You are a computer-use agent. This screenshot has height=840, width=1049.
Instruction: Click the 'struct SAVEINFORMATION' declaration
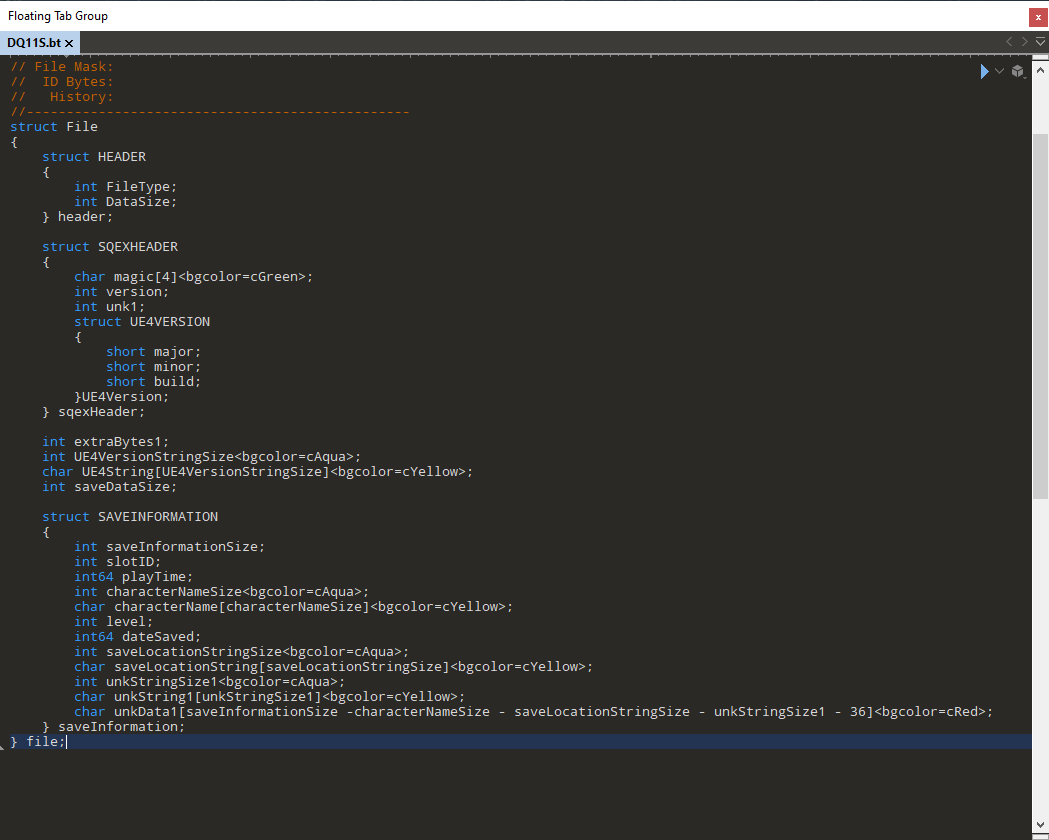[130, 516]
